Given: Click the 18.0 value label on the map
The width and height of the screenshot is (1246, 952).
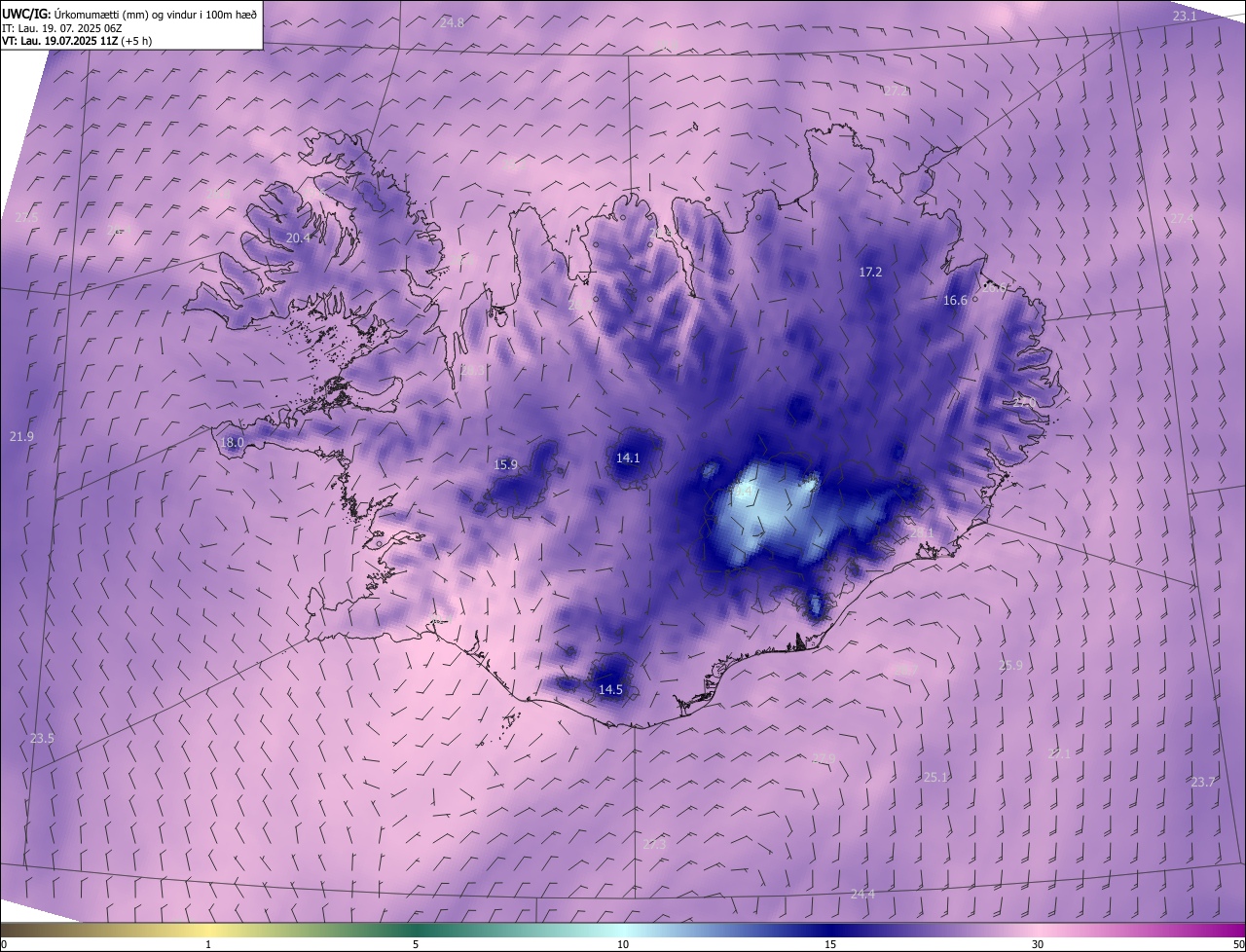Looking at the screenshot, I should (x=232, y=443).
